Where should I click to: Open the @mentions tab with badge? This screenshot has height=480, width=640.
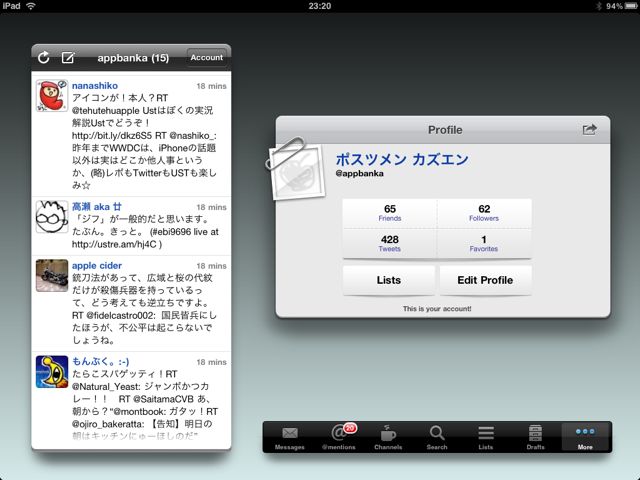point(339,437)
